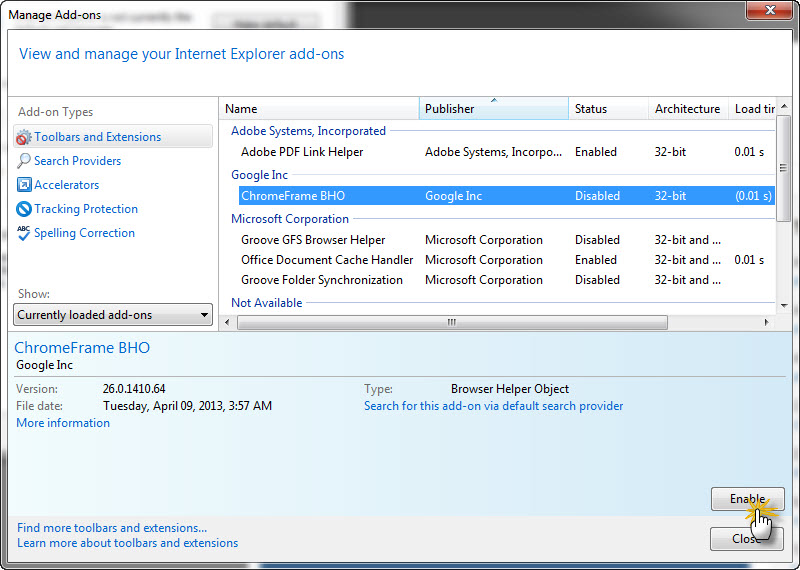Click the Not Available group header
Image resolution: width=800 pixels, height=570 pixels.
(x=266, y=303)
